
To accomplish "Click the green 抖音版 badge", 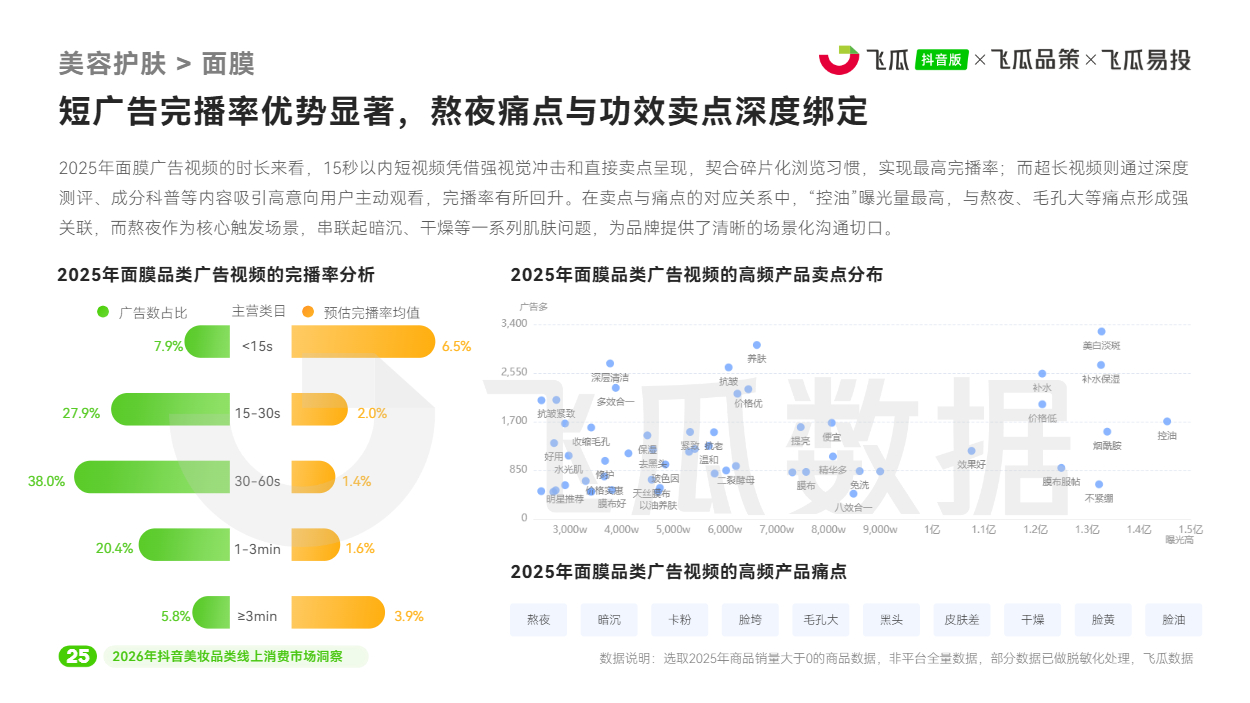I will (x=941, y=60).
